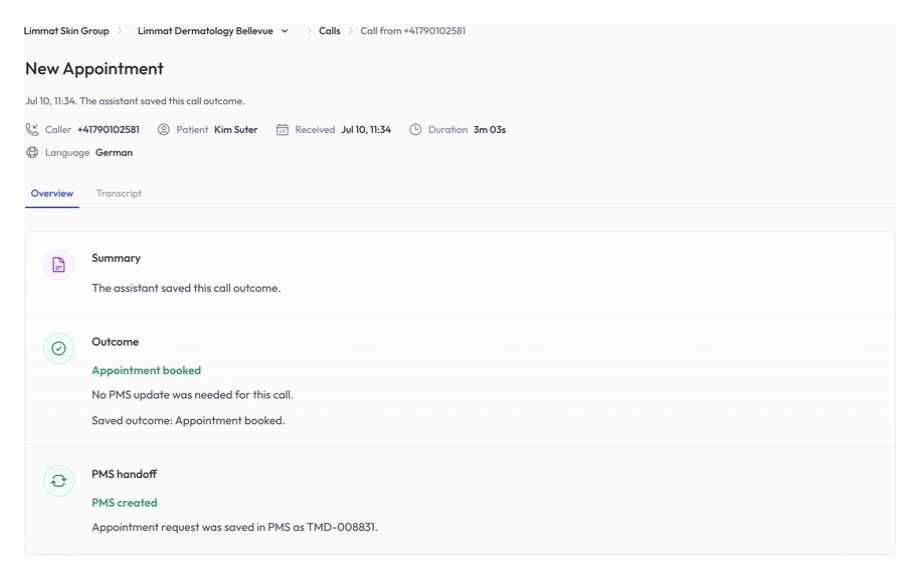920x580 pixels.
Task: Open patient Kim Suter's name
Action: pos(236,130)
